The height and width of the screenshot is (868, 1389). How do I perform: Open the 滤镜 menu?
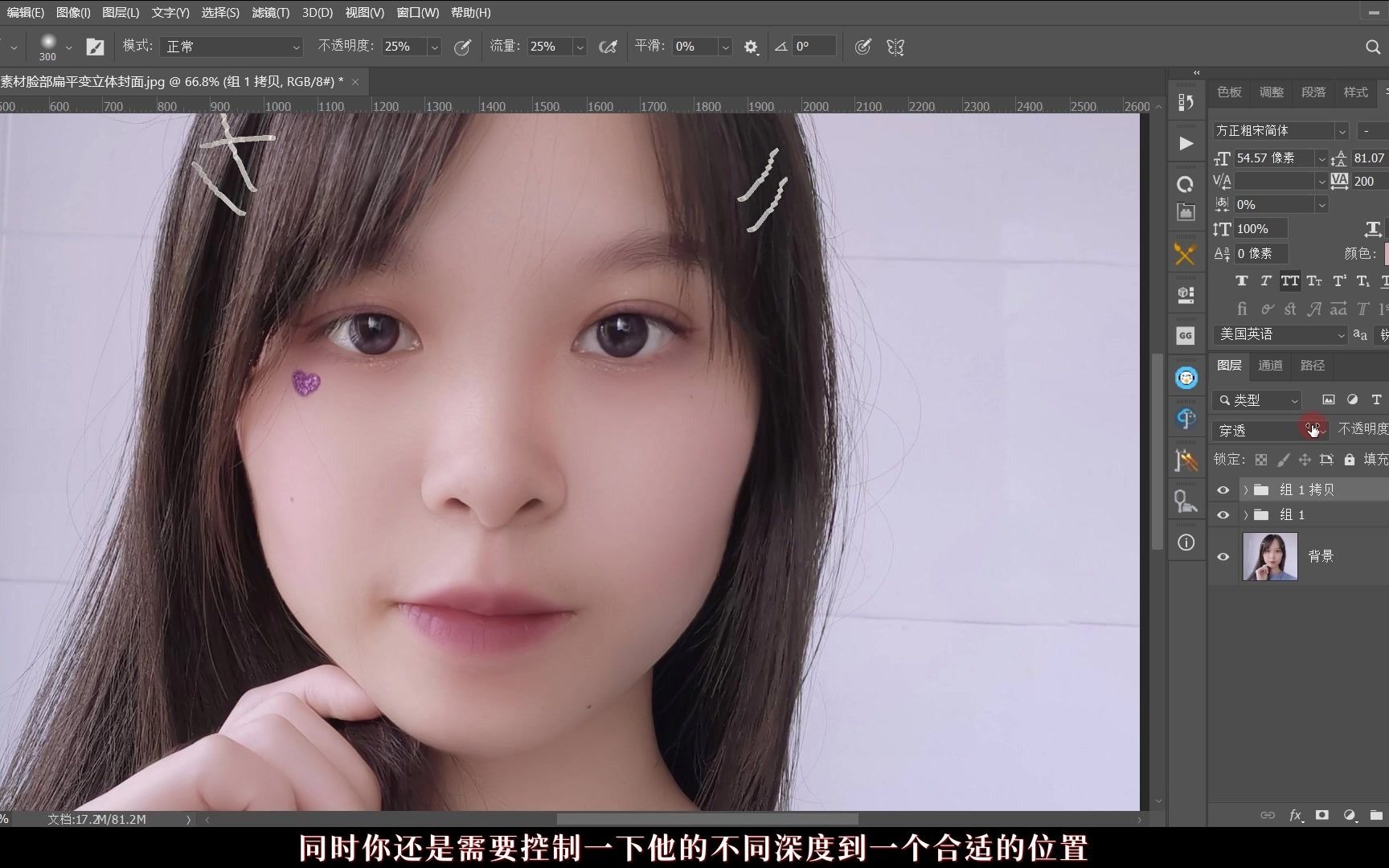coord(270,12)
